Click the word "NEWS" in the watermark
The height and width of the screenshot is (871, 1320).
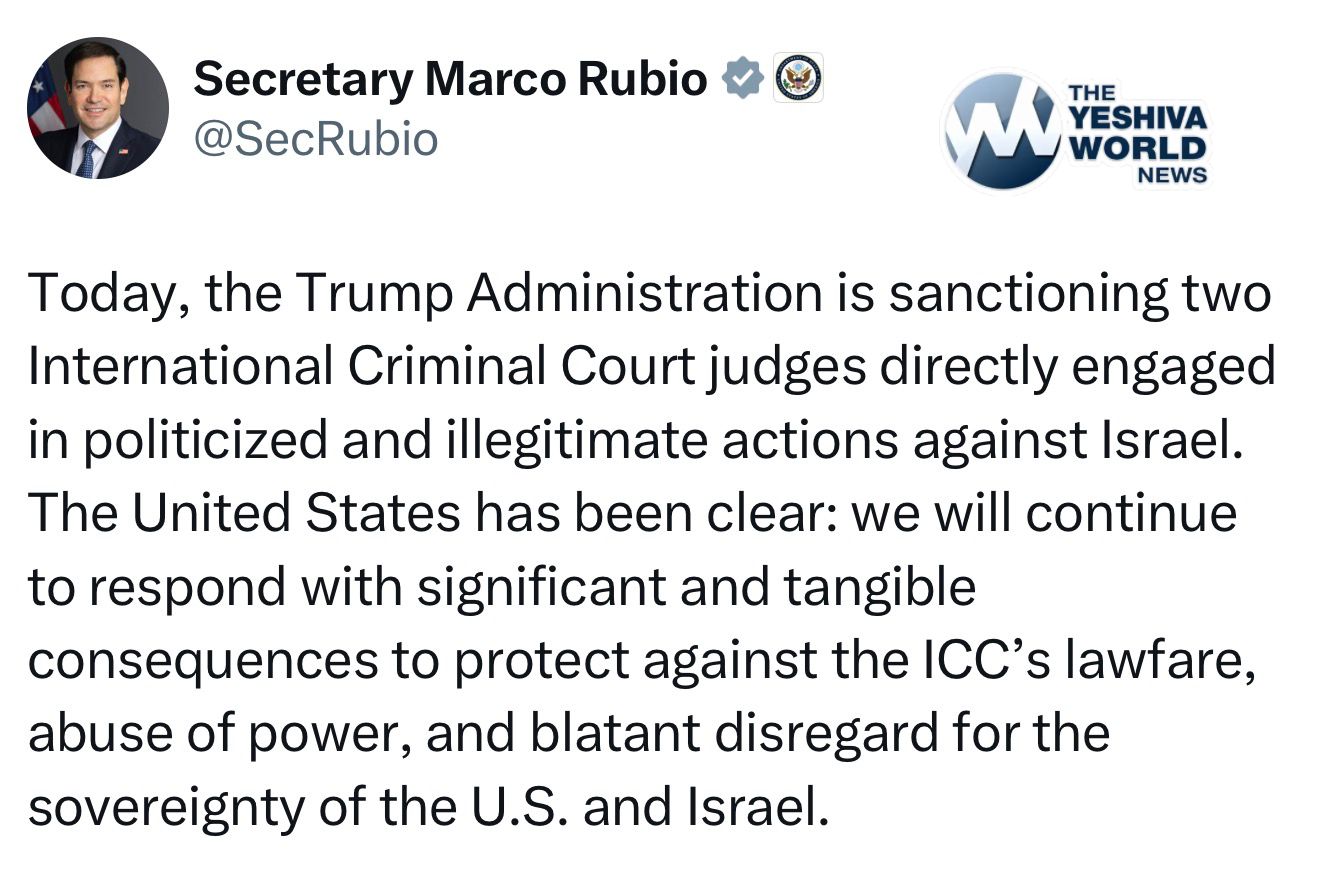coord(1171,175)
